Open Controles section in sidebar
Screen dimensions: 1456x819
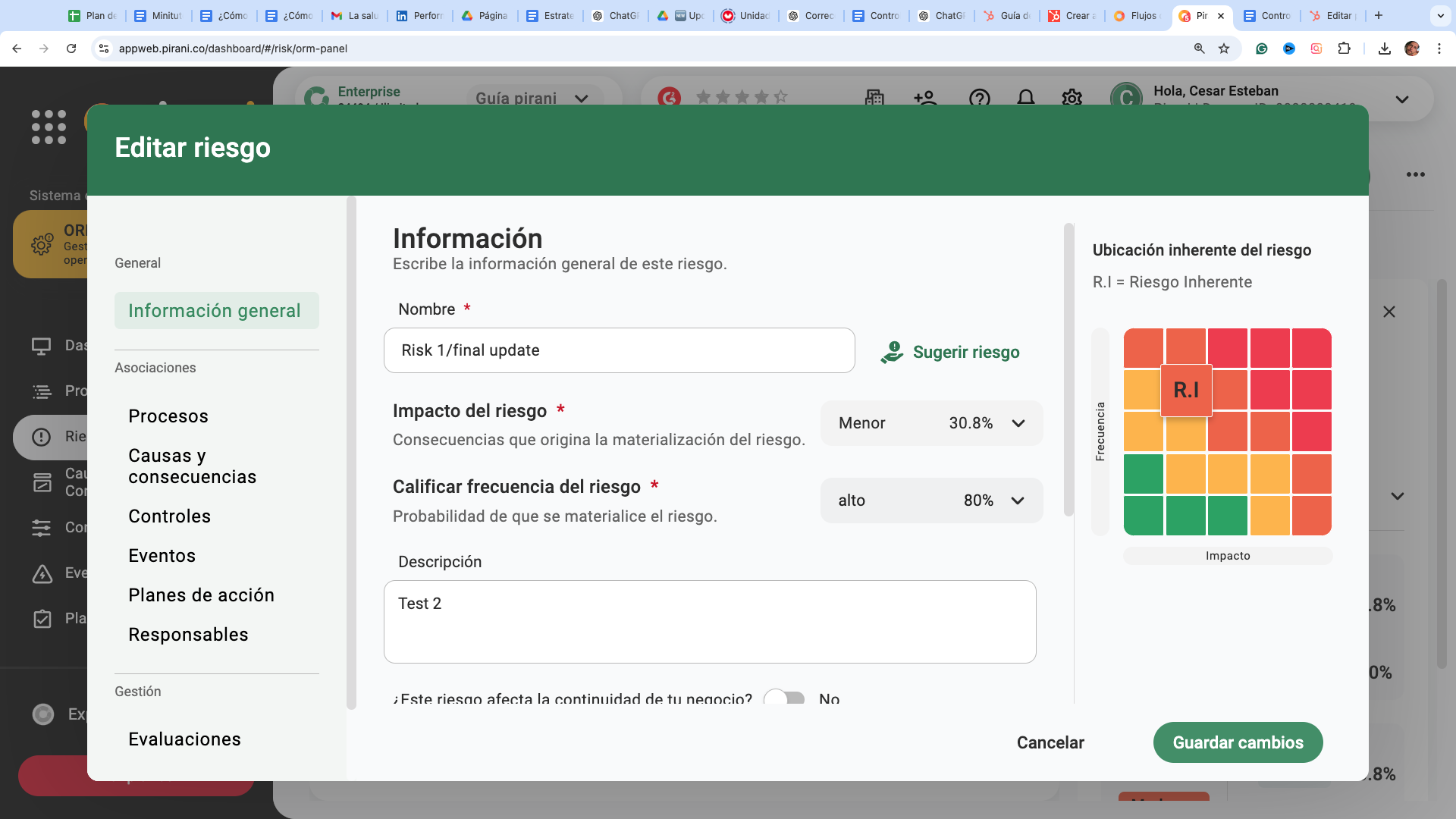tap(169, 516)
